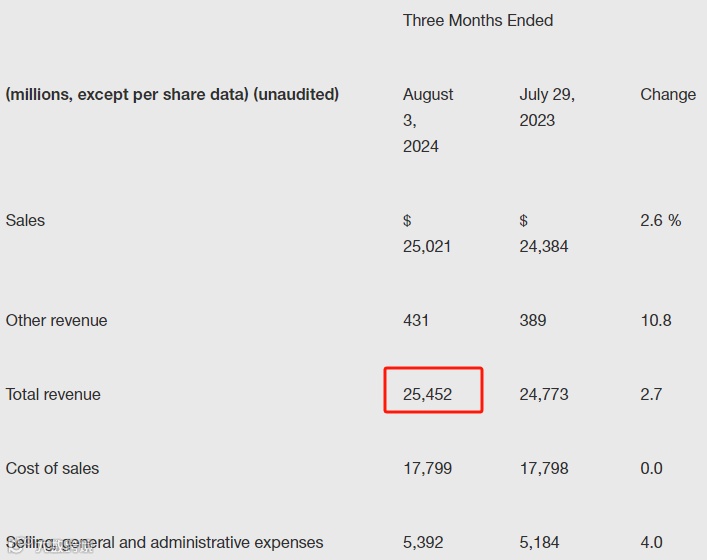Click the August 3, 2024 column header
707x560 pixels.
pos(428,120)
